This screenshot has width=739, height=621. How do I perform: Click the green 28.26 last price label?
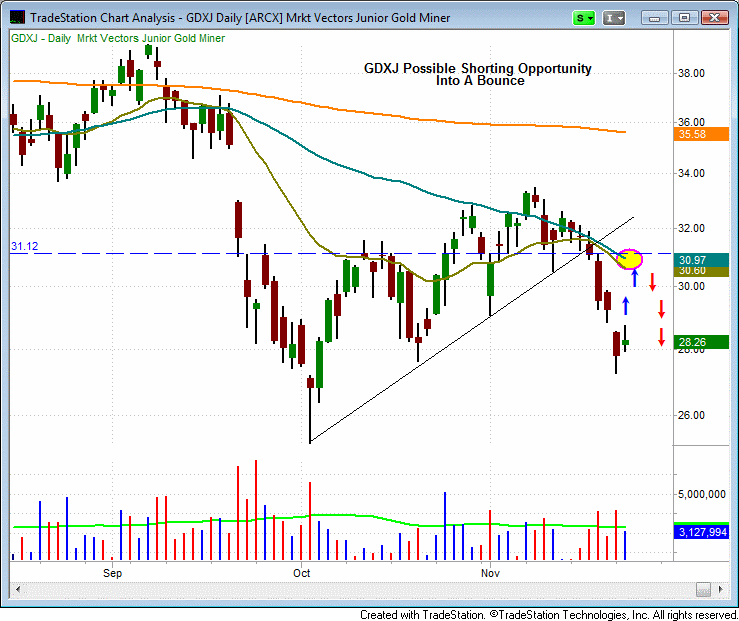(701, 342)
